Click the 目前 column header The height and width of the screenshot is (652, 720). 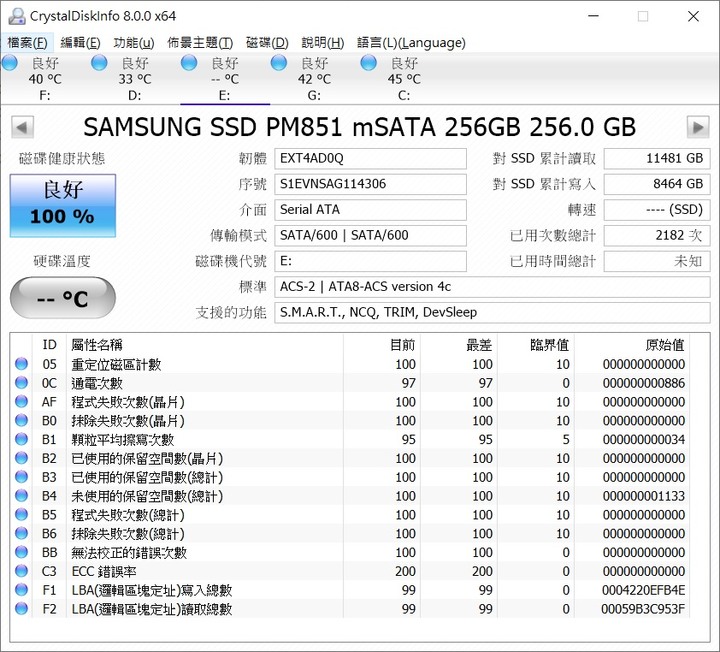point(402,345)
